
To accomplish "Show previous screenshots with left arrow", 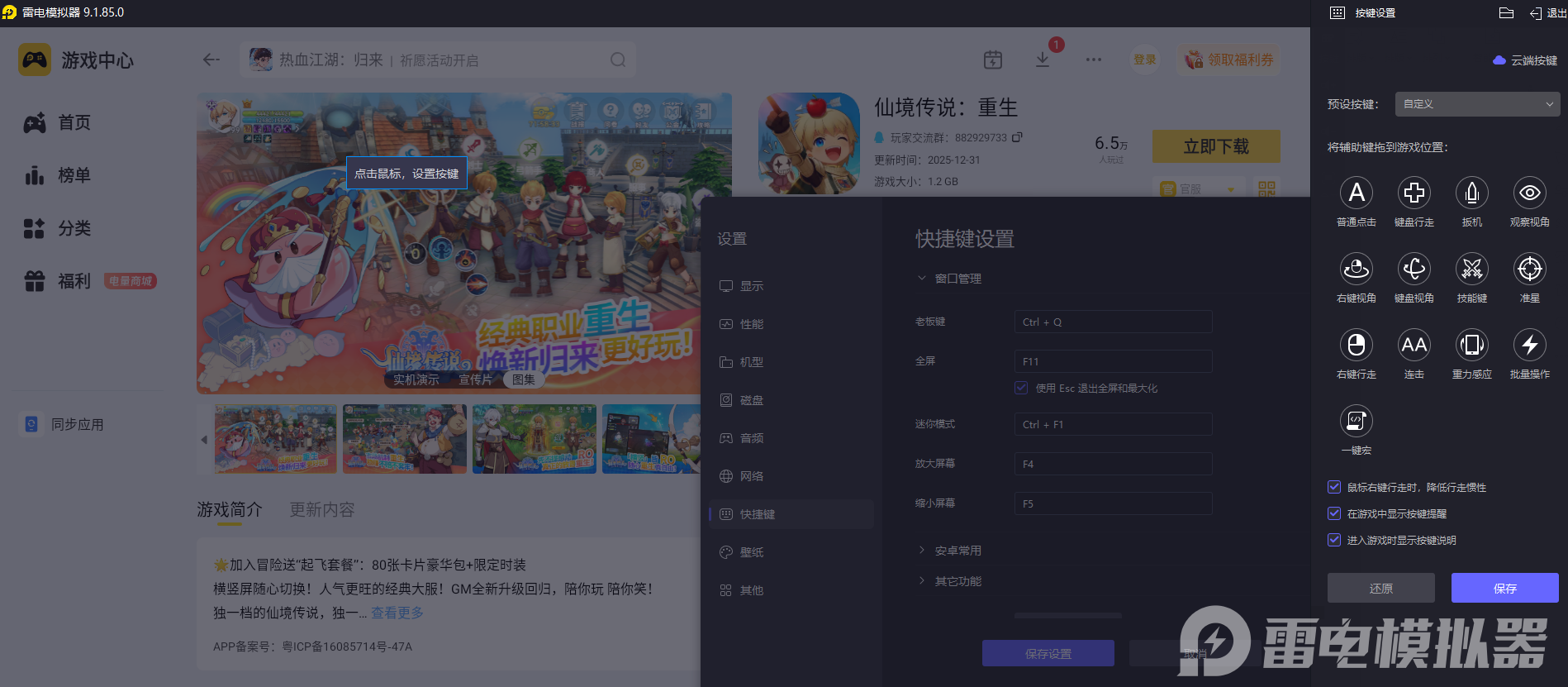I will (x=204, y=440).
